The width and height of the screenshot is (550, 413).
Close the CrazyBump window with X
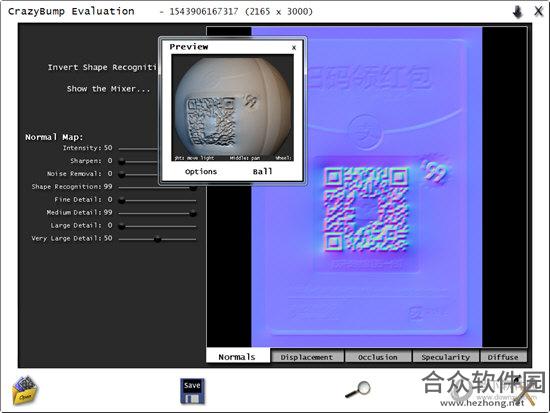pyautogui.click(x=538, y=11)
